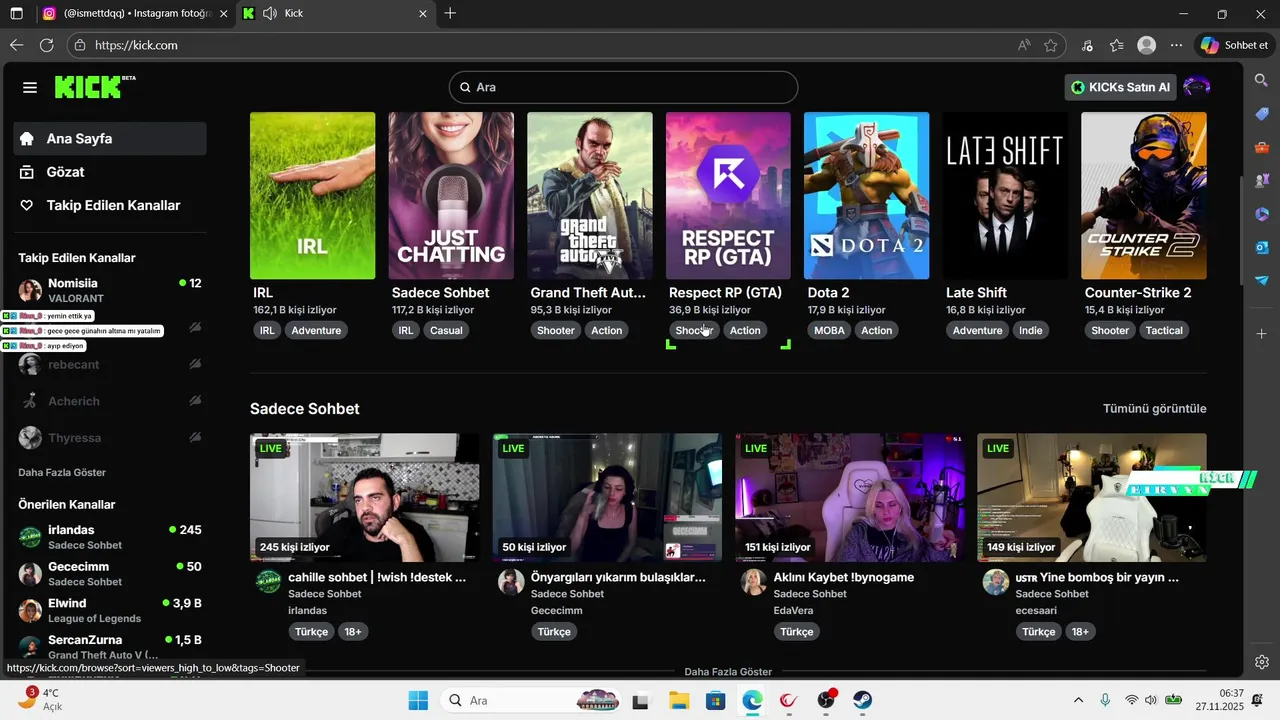Open the favorites list icon

click(1117, 45)
